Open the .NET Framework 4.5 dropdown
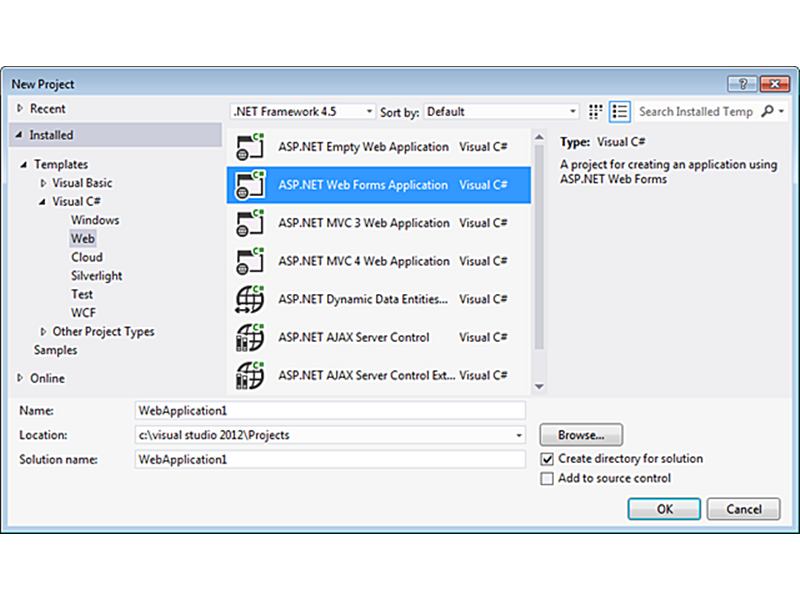Viewport: 800px width, 600px height. tap(303, 111)
